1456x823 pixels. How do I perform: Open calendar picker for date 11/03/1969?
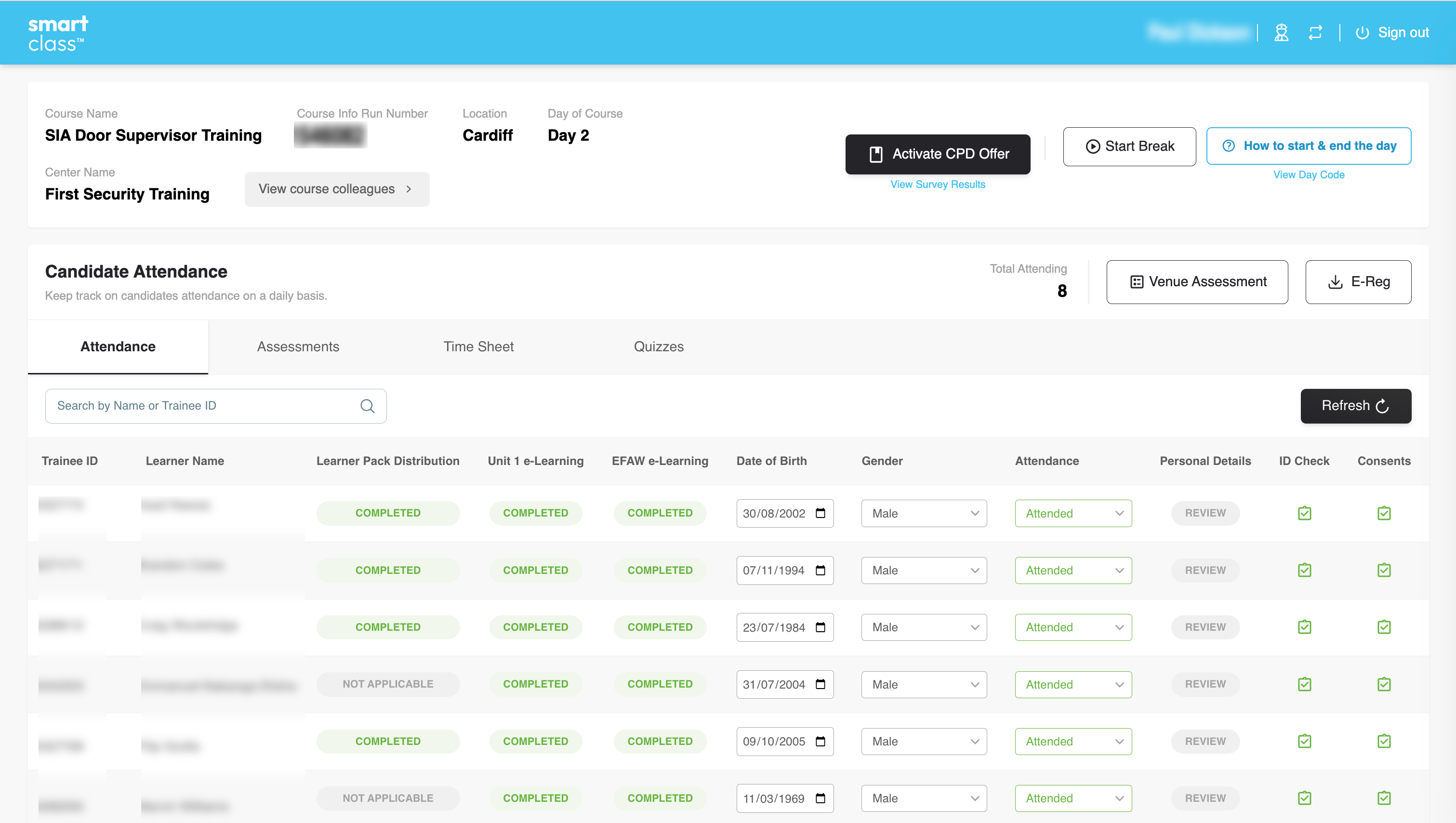pyautogui.click(x=821, y=799)
